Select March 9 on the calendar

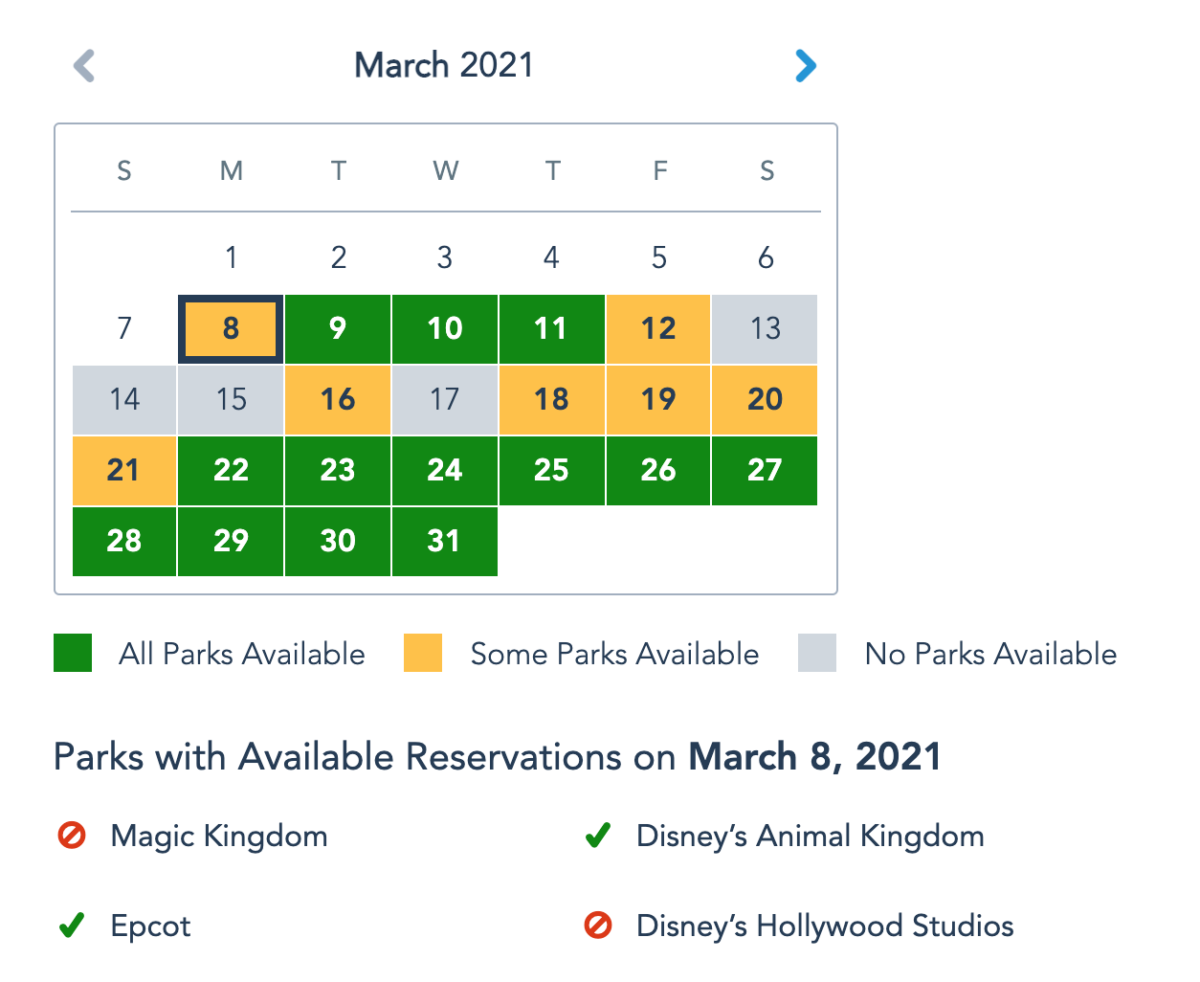[338, 329]
